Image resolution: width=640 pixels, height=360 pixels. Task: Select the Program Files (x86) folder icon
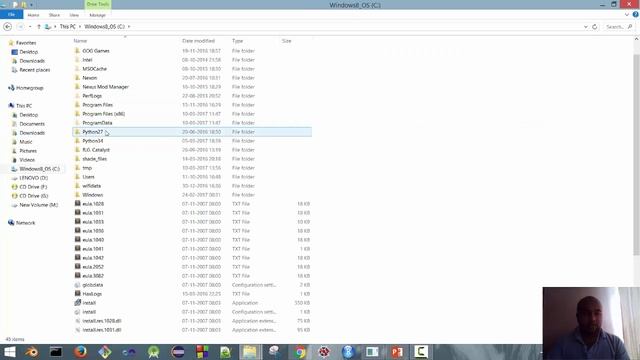77,113
